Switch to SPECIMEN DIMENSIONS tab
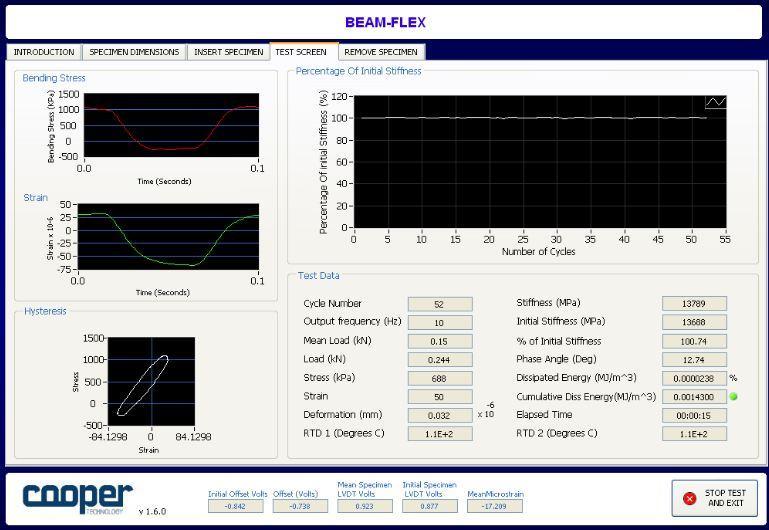The width and height of the screenshot is (769, 530). 134,52
